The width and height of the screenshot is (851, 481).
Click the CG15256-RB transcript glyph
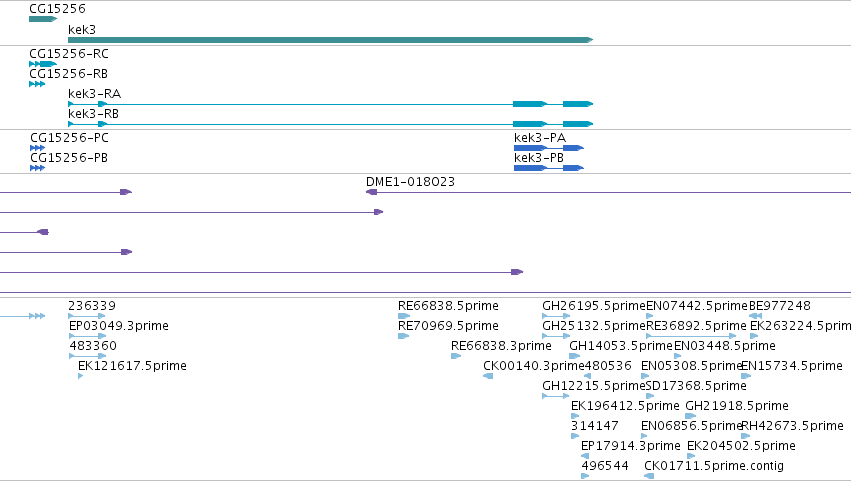[37, 84]
